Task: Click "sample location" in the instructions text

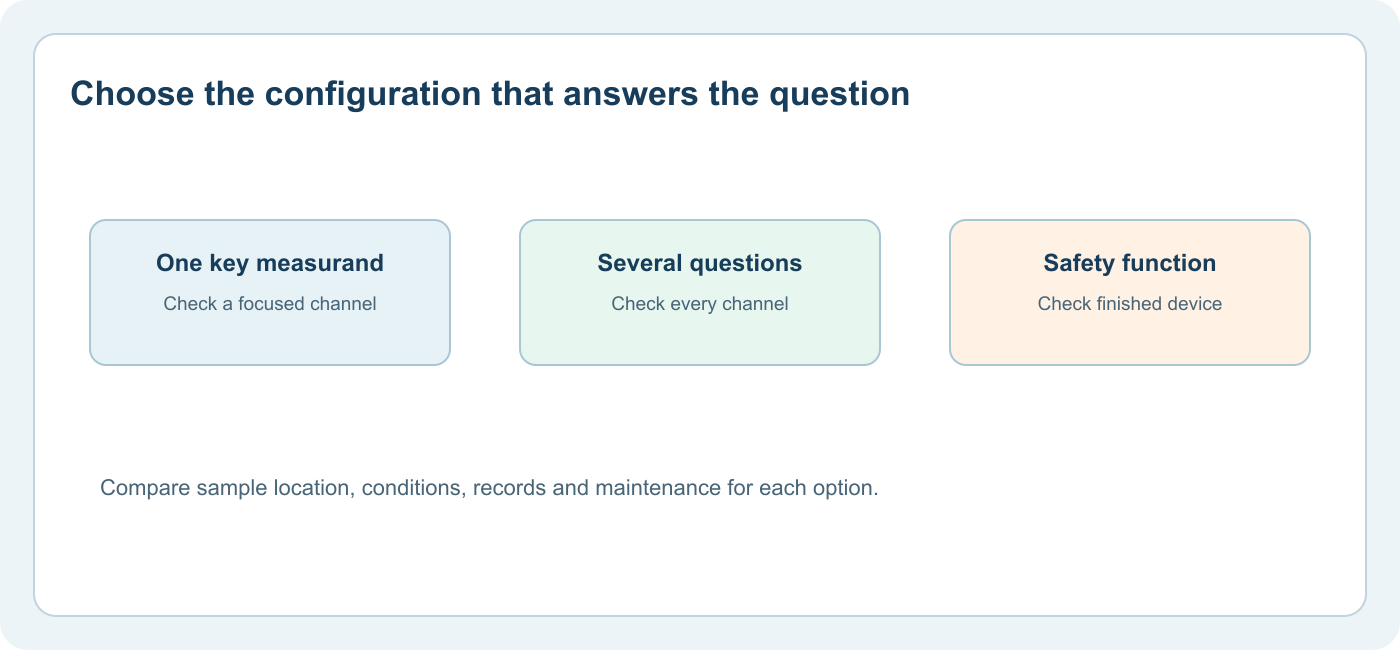Action: click(x=273, y=489)
